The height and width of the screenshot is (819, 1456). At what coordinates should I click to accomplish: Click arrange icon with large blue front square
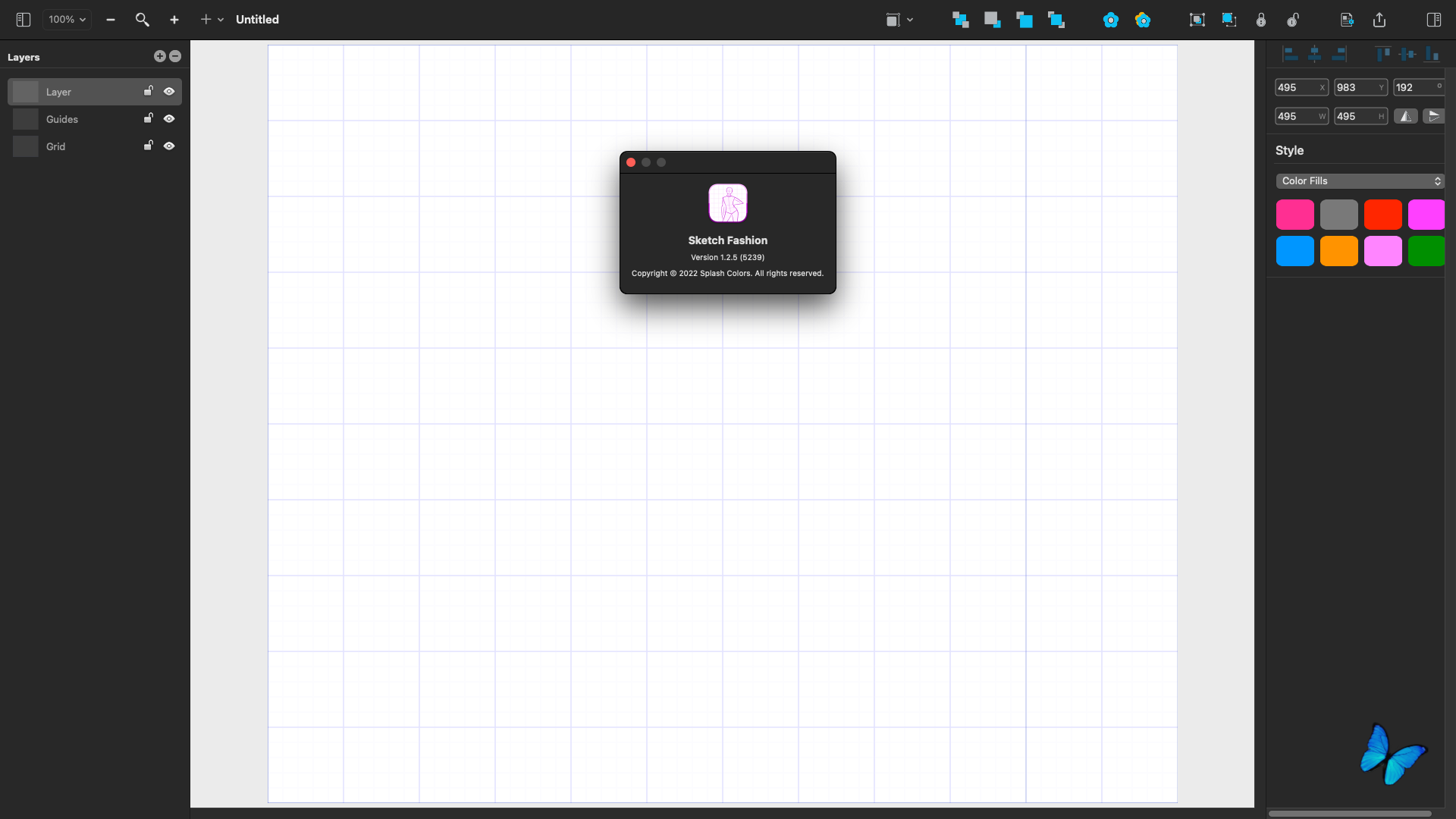tap(1025, 20)
